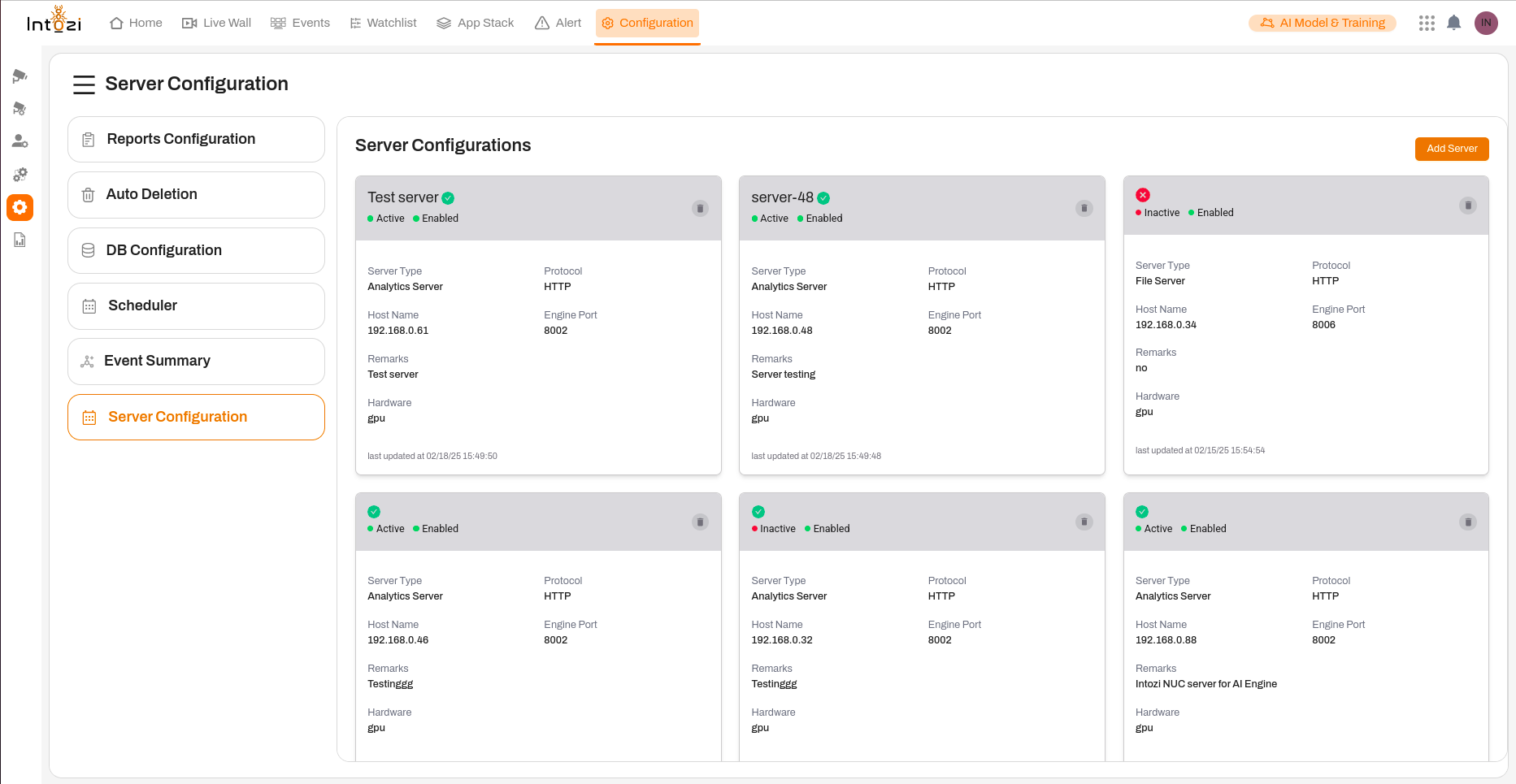
Task: Click the Add Server button
Action: point(1452,149)
